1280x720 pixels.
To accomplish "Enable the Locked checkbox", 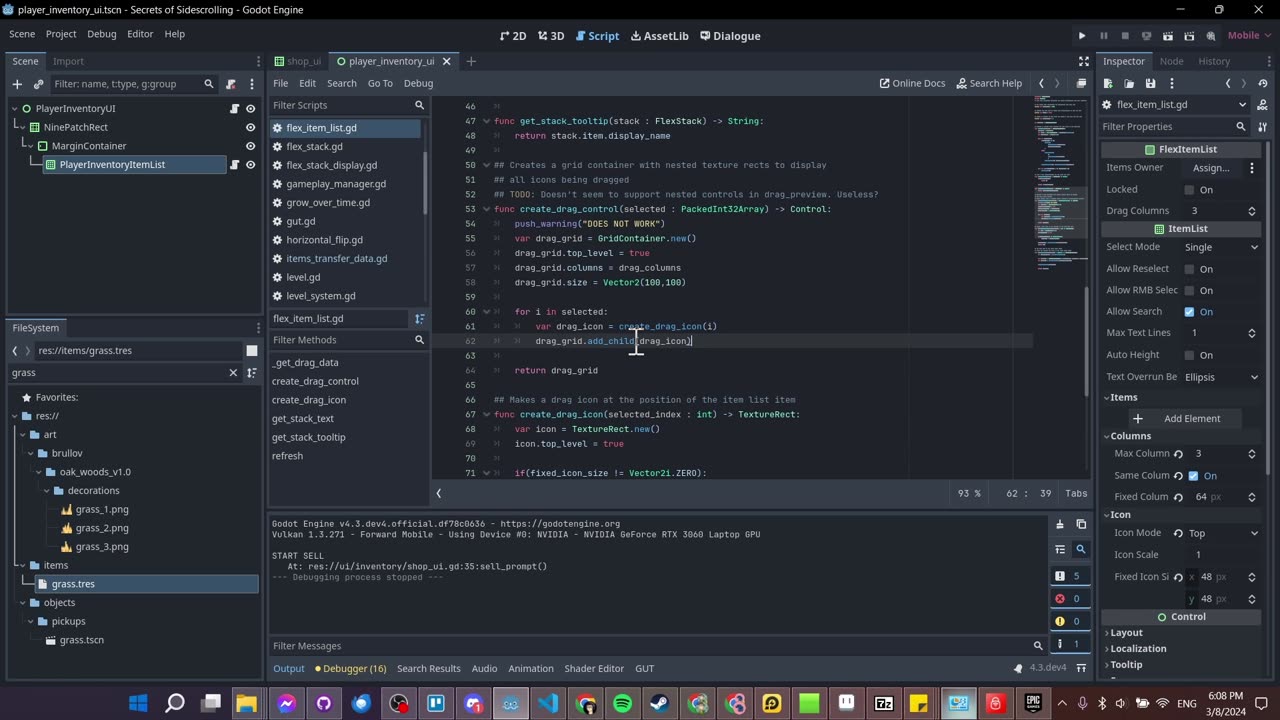I will click(x=1189, y=190).
